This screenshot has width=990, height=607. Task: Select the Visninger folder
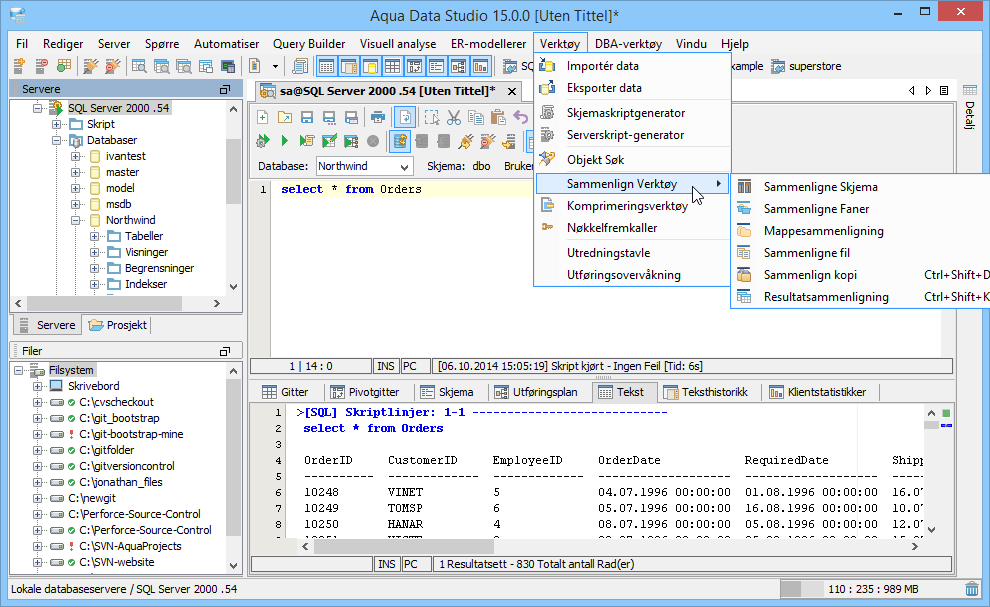(146, 252)
